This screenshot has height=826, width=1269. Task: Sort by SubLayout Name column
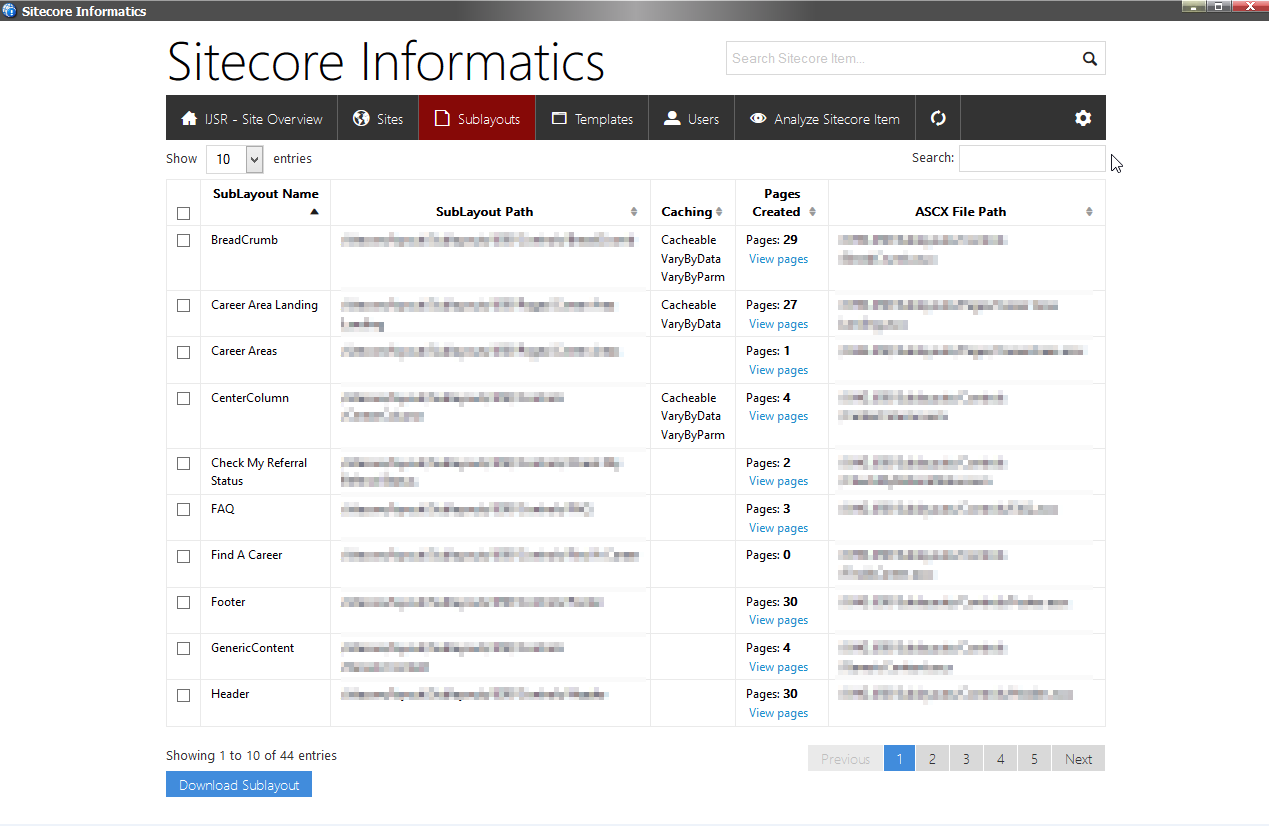[x=265, y=202]
